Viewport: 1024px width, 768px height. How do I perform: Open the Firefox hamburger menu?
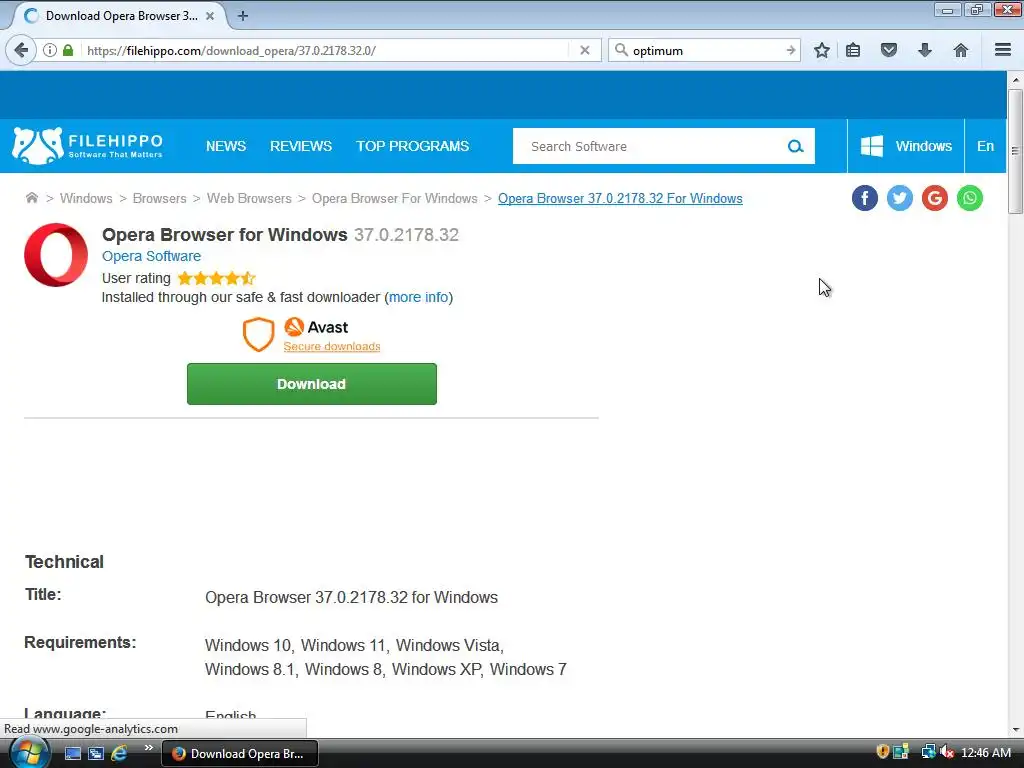(1003, 50)
